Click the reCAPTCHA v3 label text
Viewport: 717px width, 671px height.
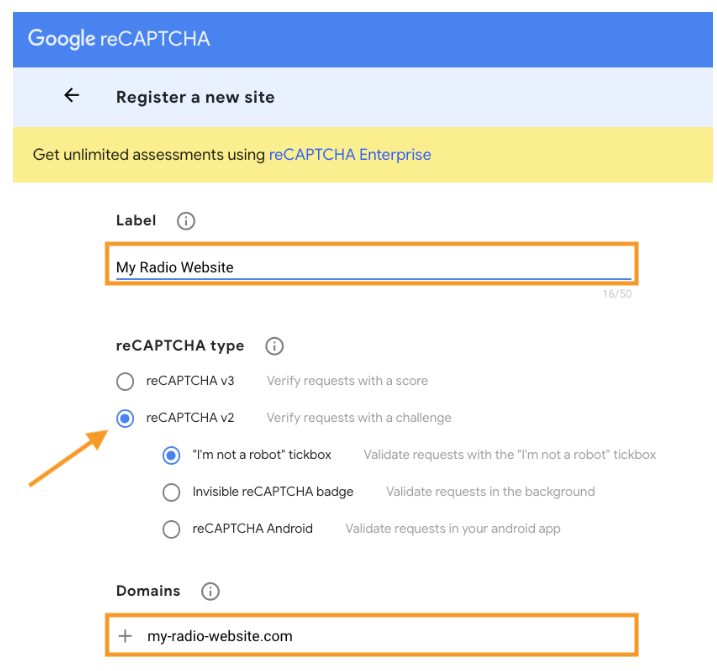point(190,381)
